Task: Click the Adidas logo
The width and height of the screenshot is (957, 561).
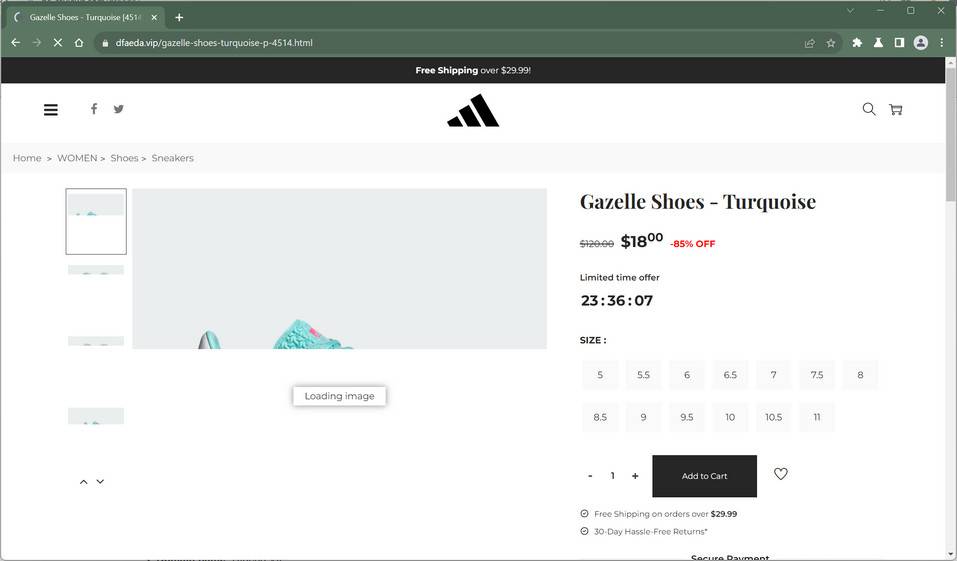Action: 473,110
